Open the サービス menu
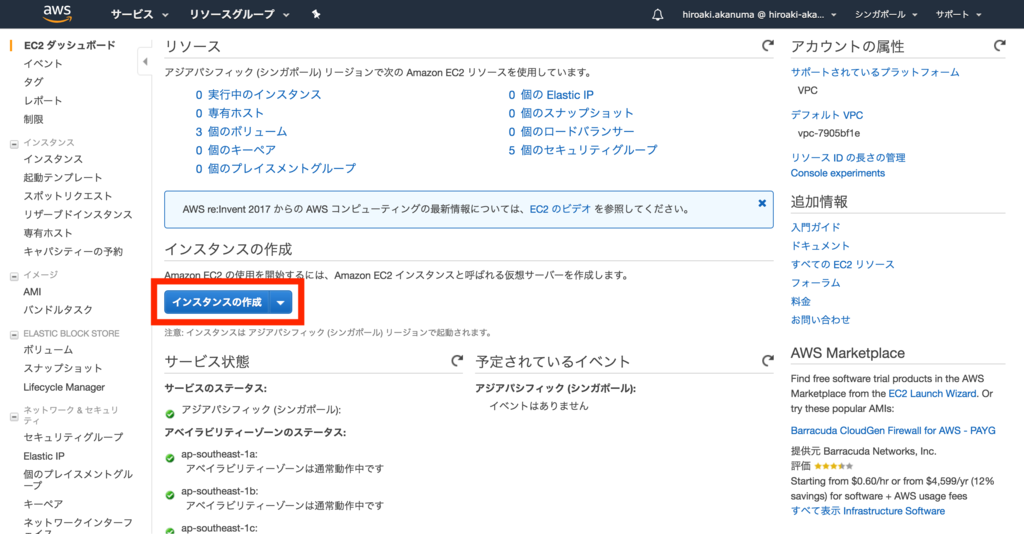Image resolution: width=1024 pixels, height=534 pixels. pos(139,14)
